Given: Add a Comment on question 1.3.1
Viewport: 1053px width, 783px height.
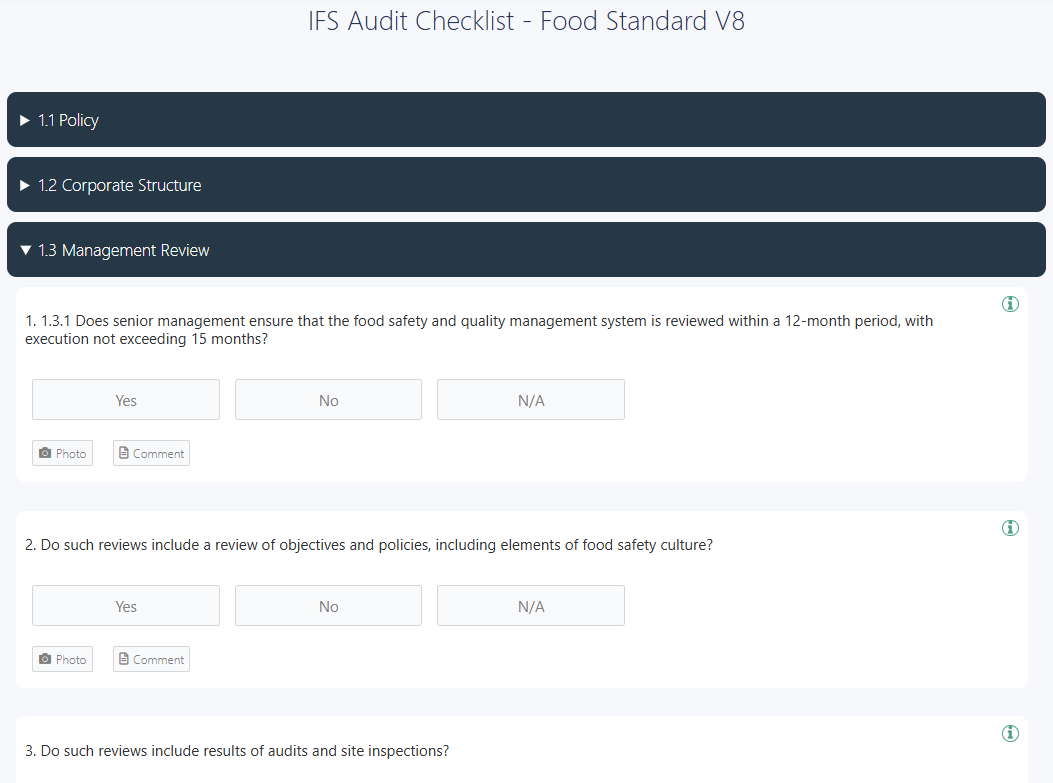Looking at the screenshot, I should pyautogui.click(x=151, y=452).
